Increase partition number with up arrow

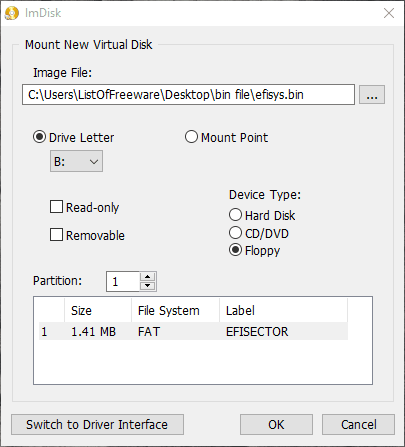coord(148,277)
